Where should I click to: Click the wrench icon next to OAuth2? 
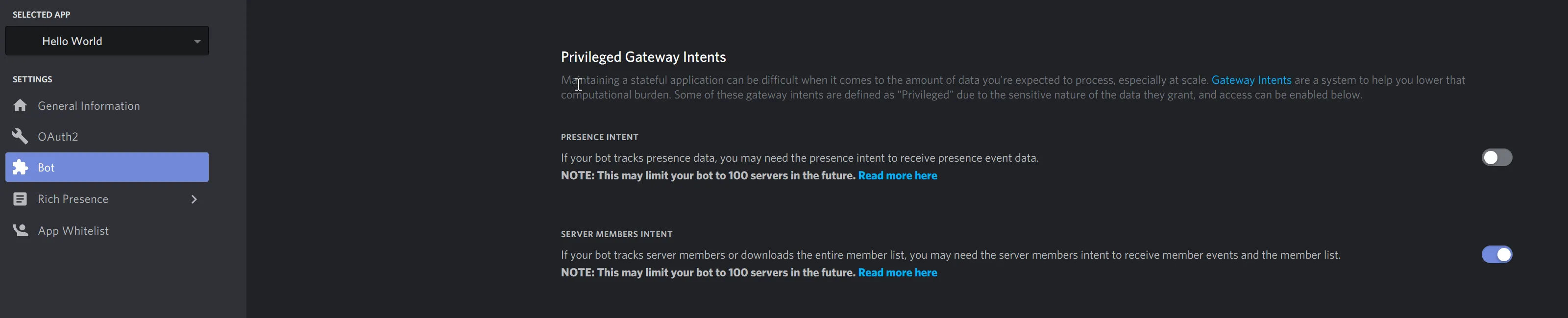click(20, 136)
